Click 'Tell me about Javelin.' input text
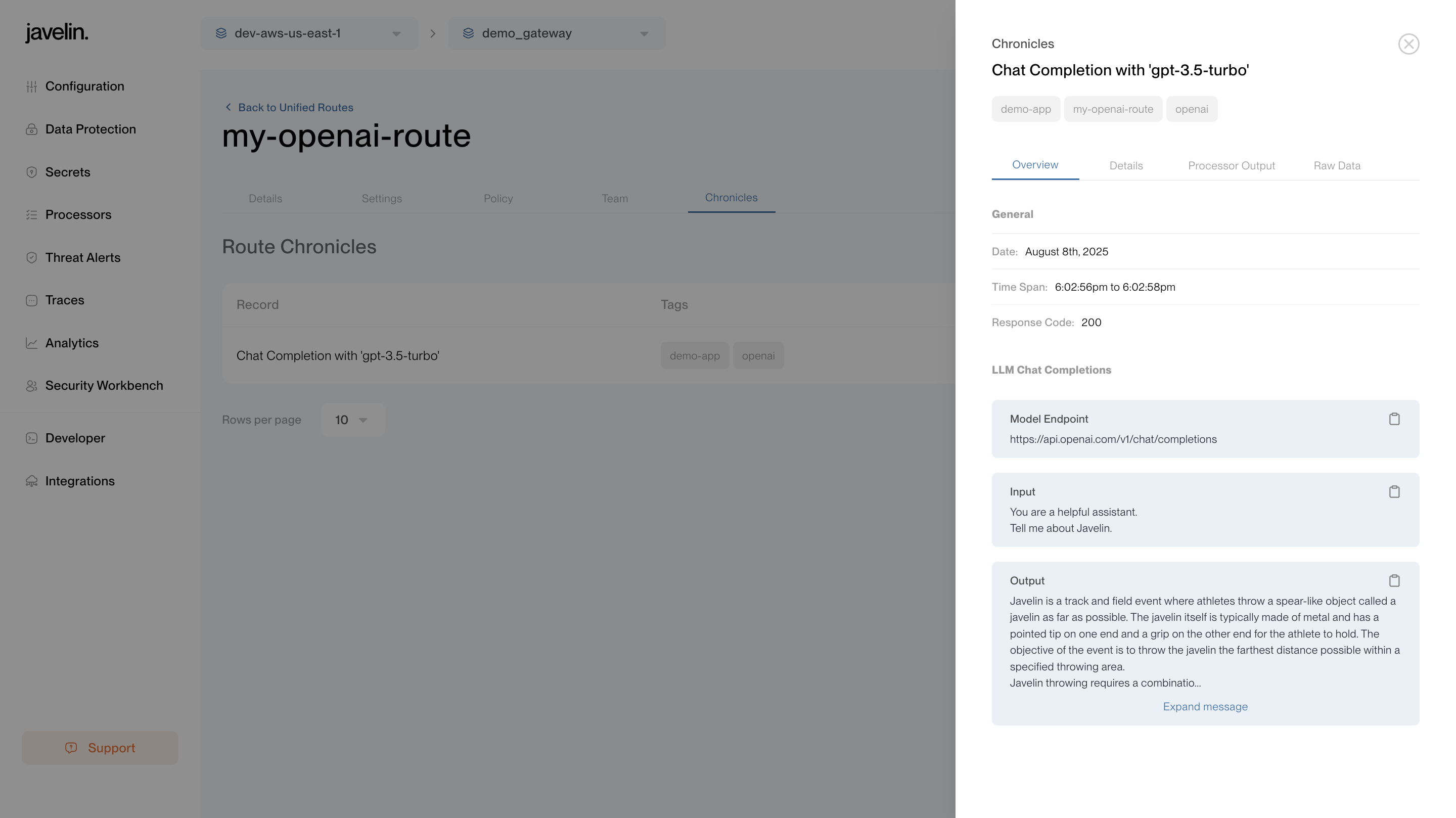The image size is (1456, 818). coord(1060,528)
